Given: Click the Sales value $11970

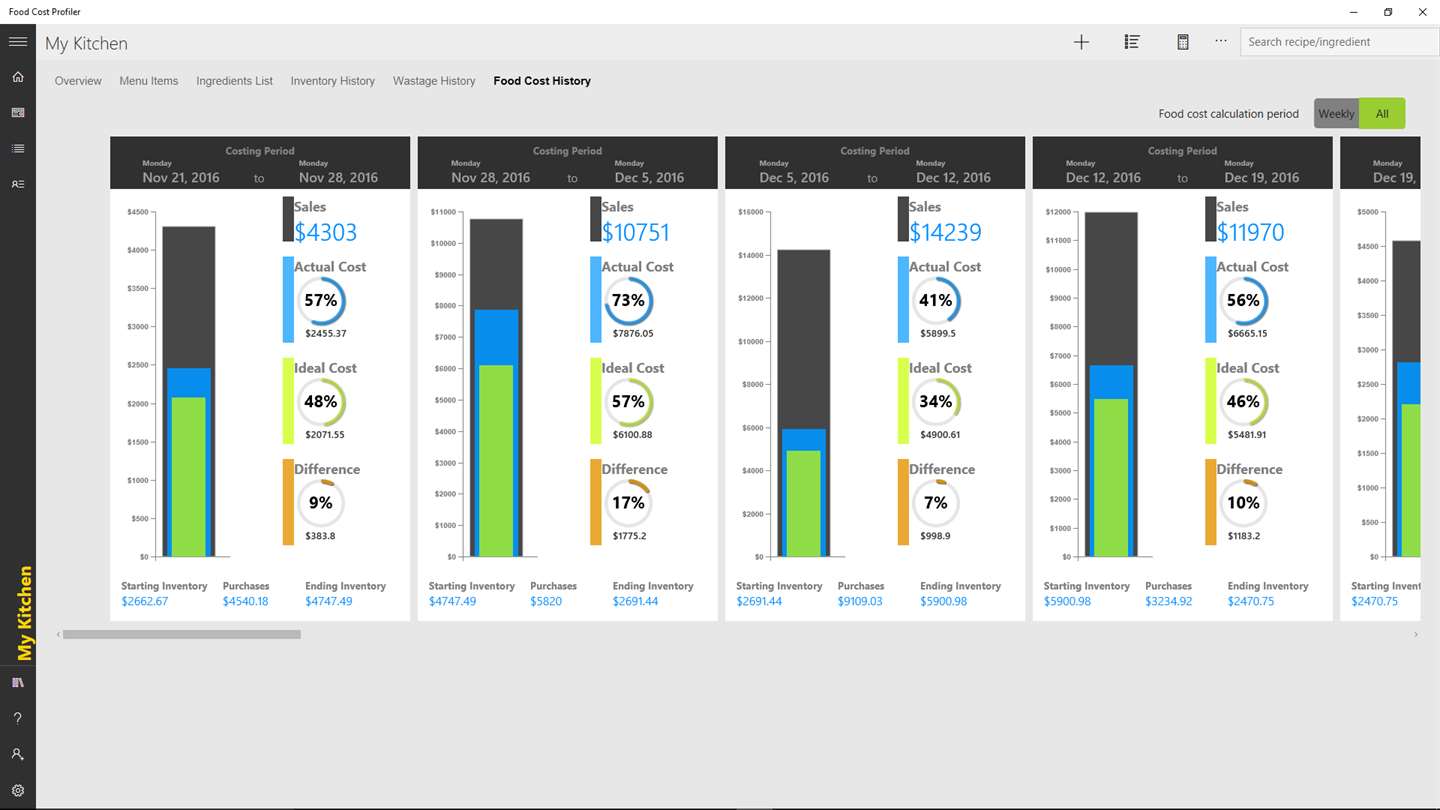Looking at the screenshot, I should pyautogui.click(x=1250, y=232).
